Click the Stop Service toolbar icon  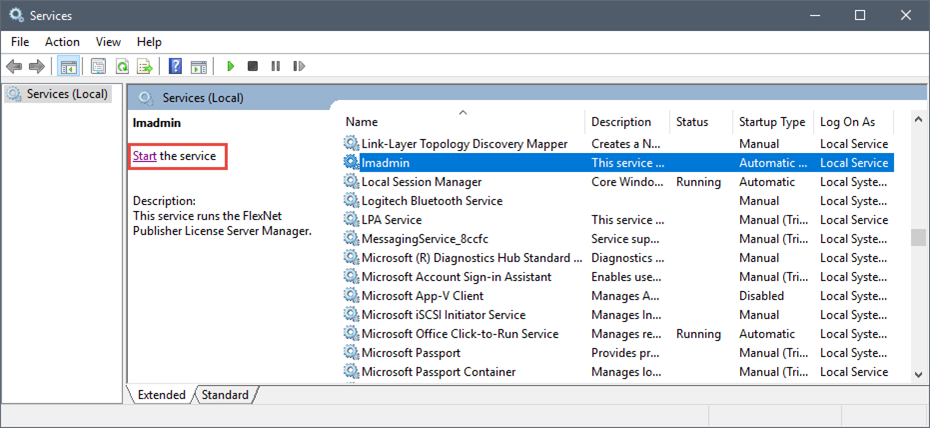click(253, 66)
